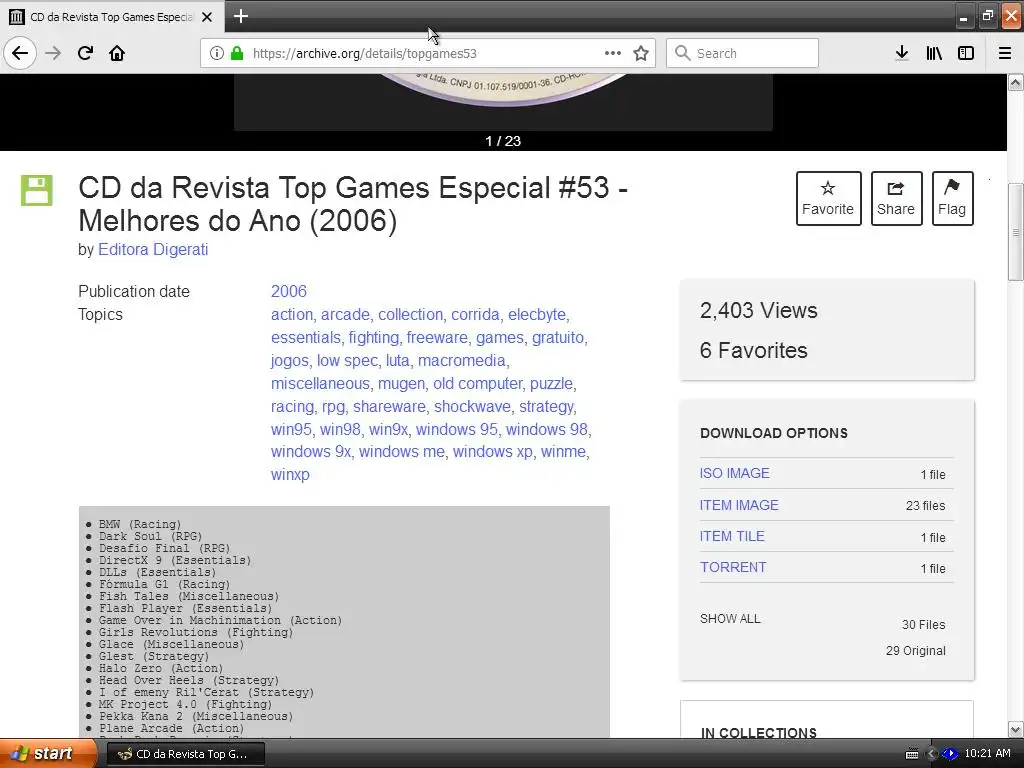Open the 'gratuito' topic link
Viewport: 1024px width, 768px height.
(x=558, y=338)
